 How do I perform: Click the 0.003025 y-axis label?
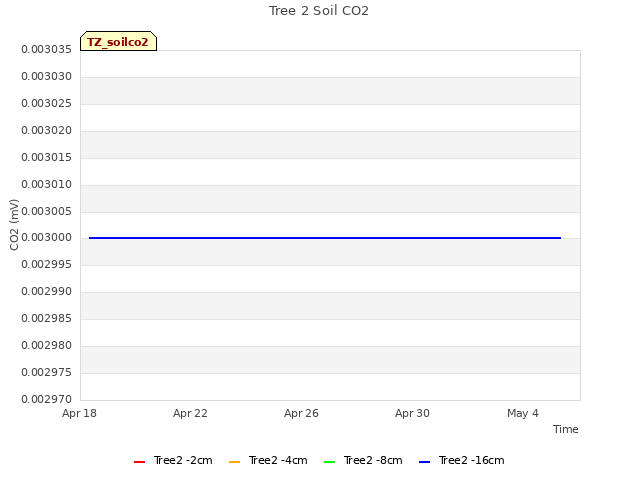[x=47, y=103]
